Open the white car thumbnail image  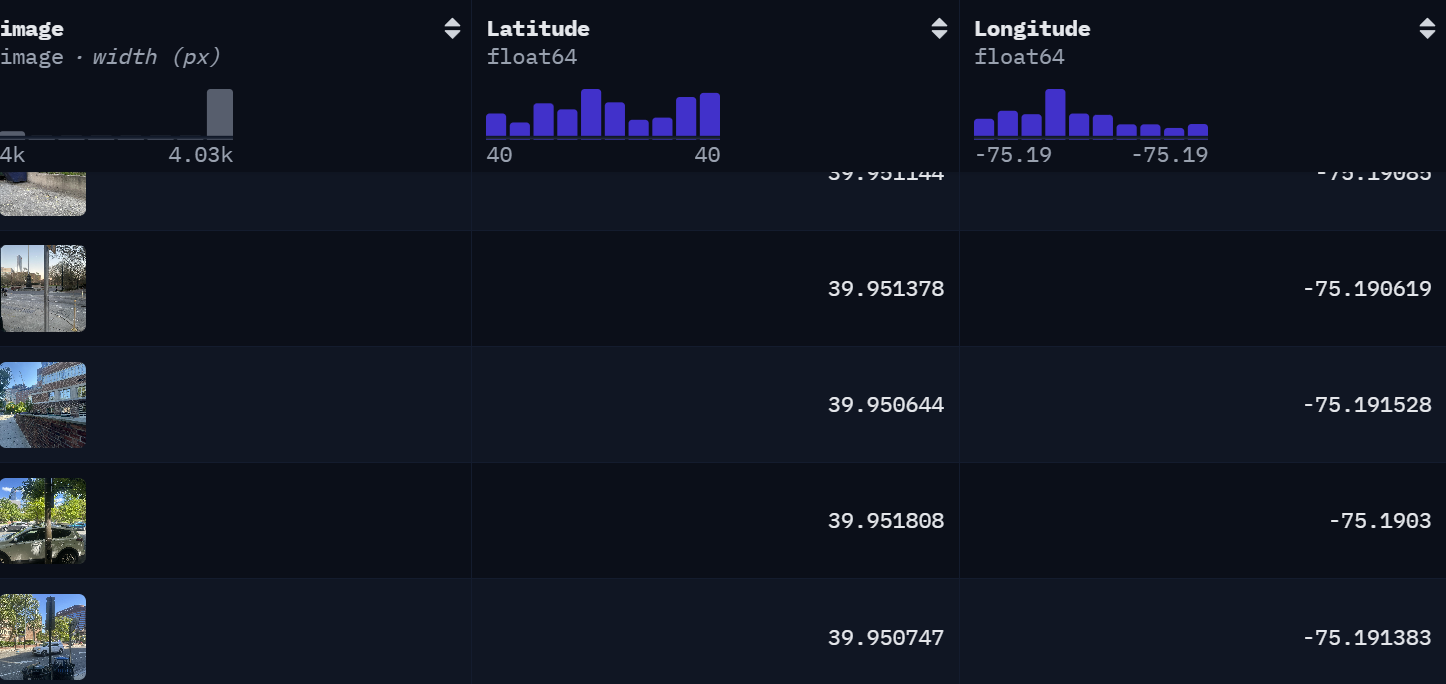point(43,521)
